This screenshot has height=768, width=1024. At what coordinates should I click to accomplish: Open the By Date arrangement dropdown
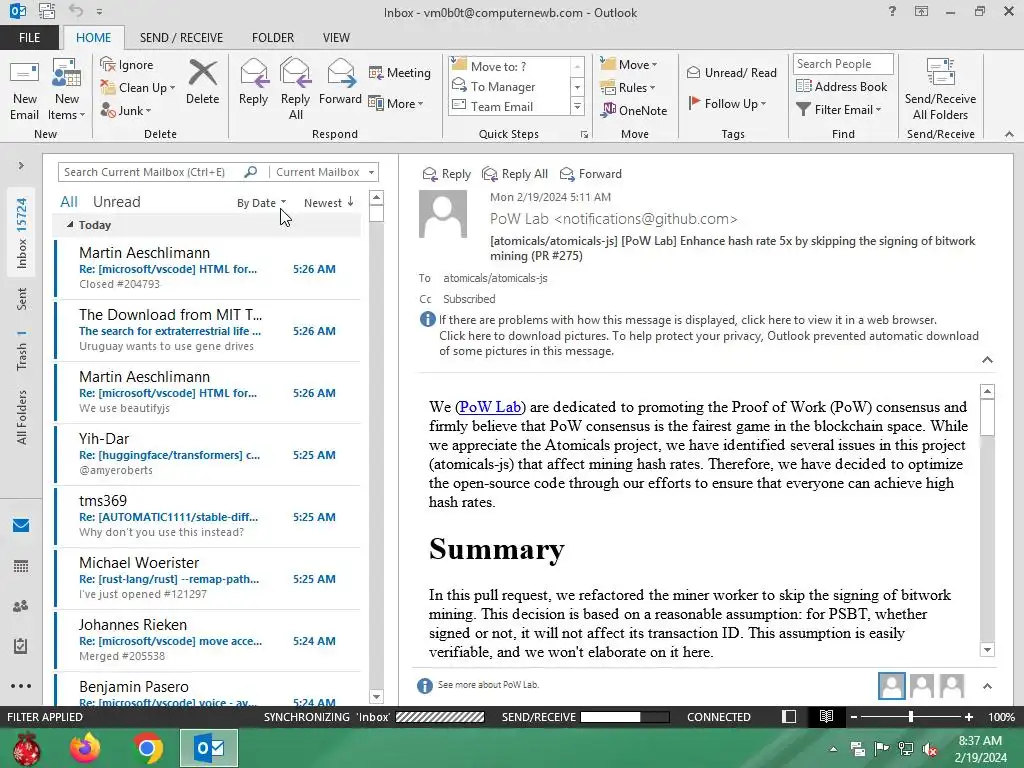[x=261, y=202]
